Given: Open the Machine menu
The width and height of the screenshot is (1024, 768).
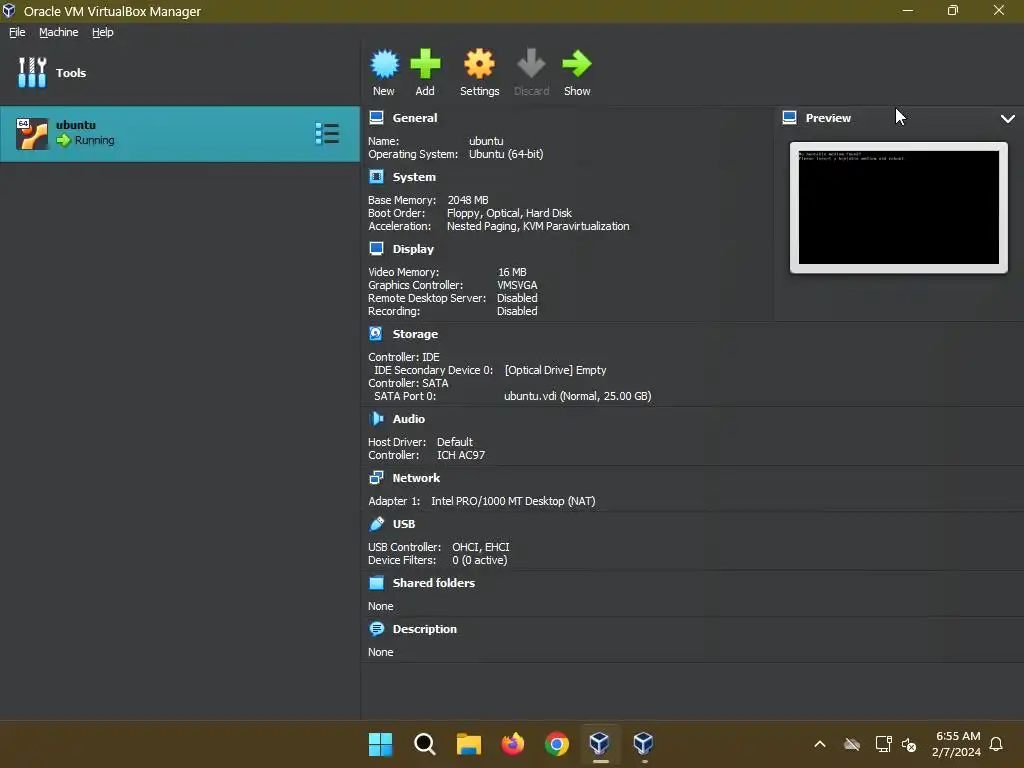Looking at the screenshot, I should [59, 32].
